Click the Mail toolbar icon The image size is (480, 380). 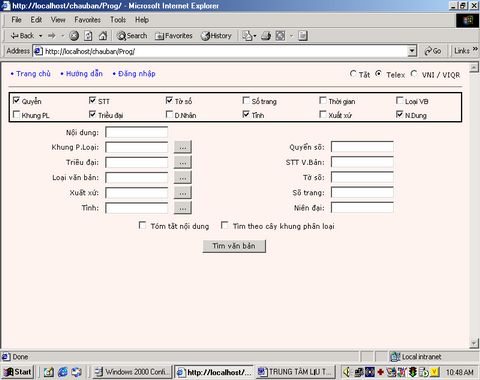point(247,36)
